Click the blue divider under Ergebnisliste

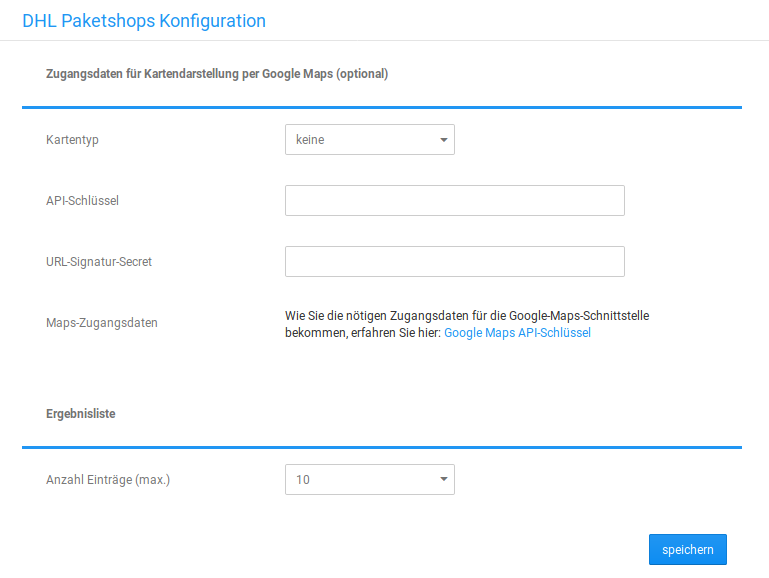381,447
